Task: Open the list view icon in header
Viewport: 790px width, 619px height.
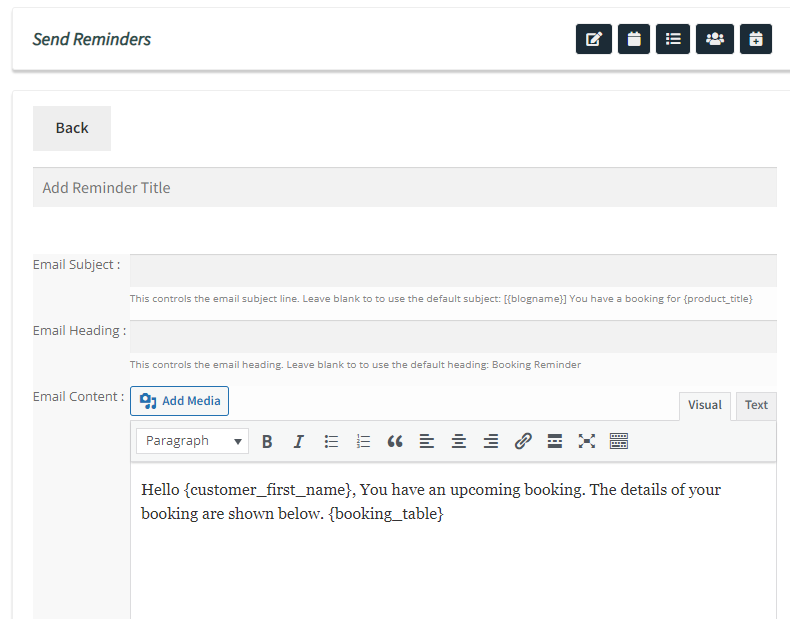Action: [673, 39]
